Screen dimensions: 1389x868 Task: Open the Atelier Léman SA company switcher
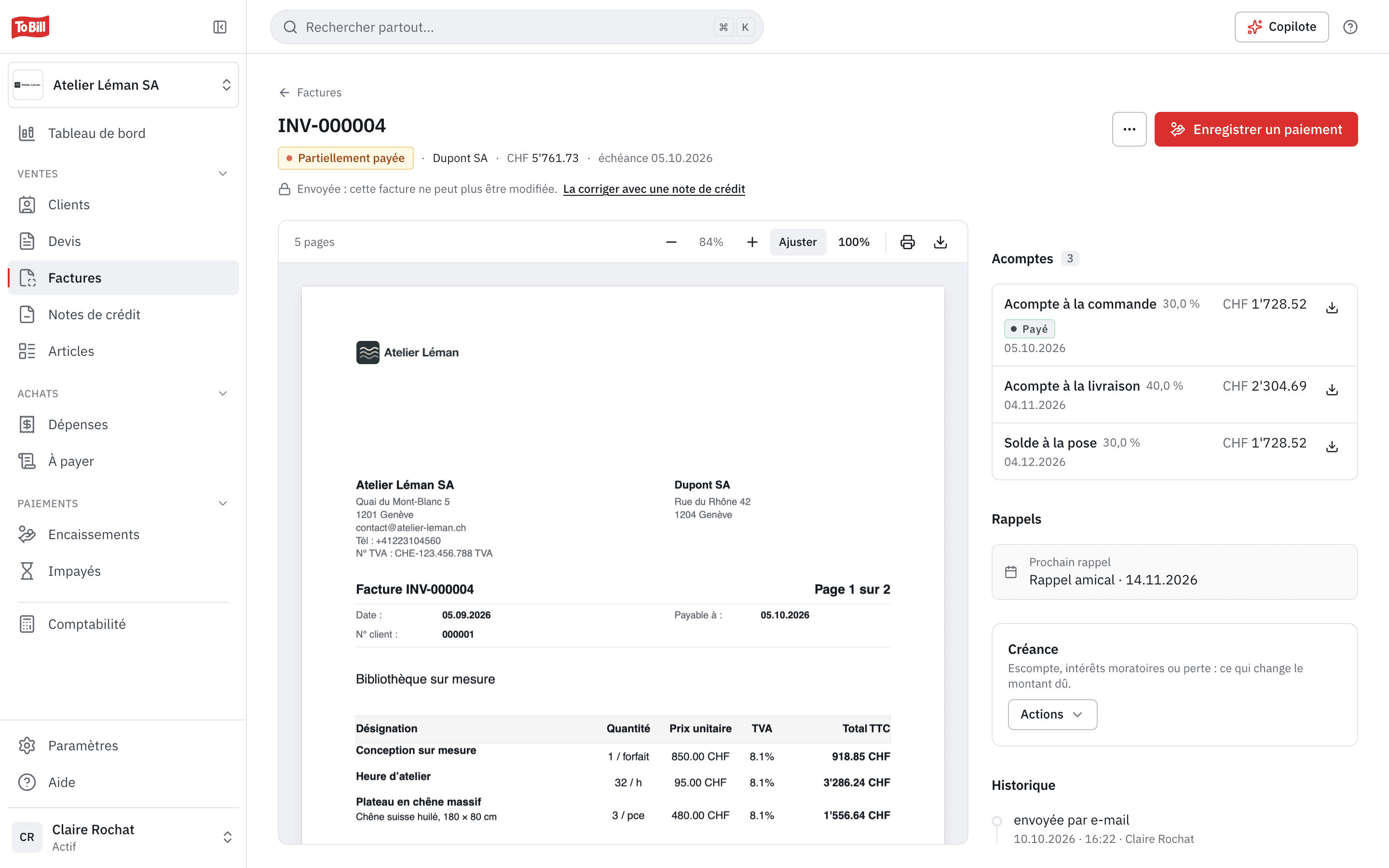pyautogui.click(x=123, y=85)
